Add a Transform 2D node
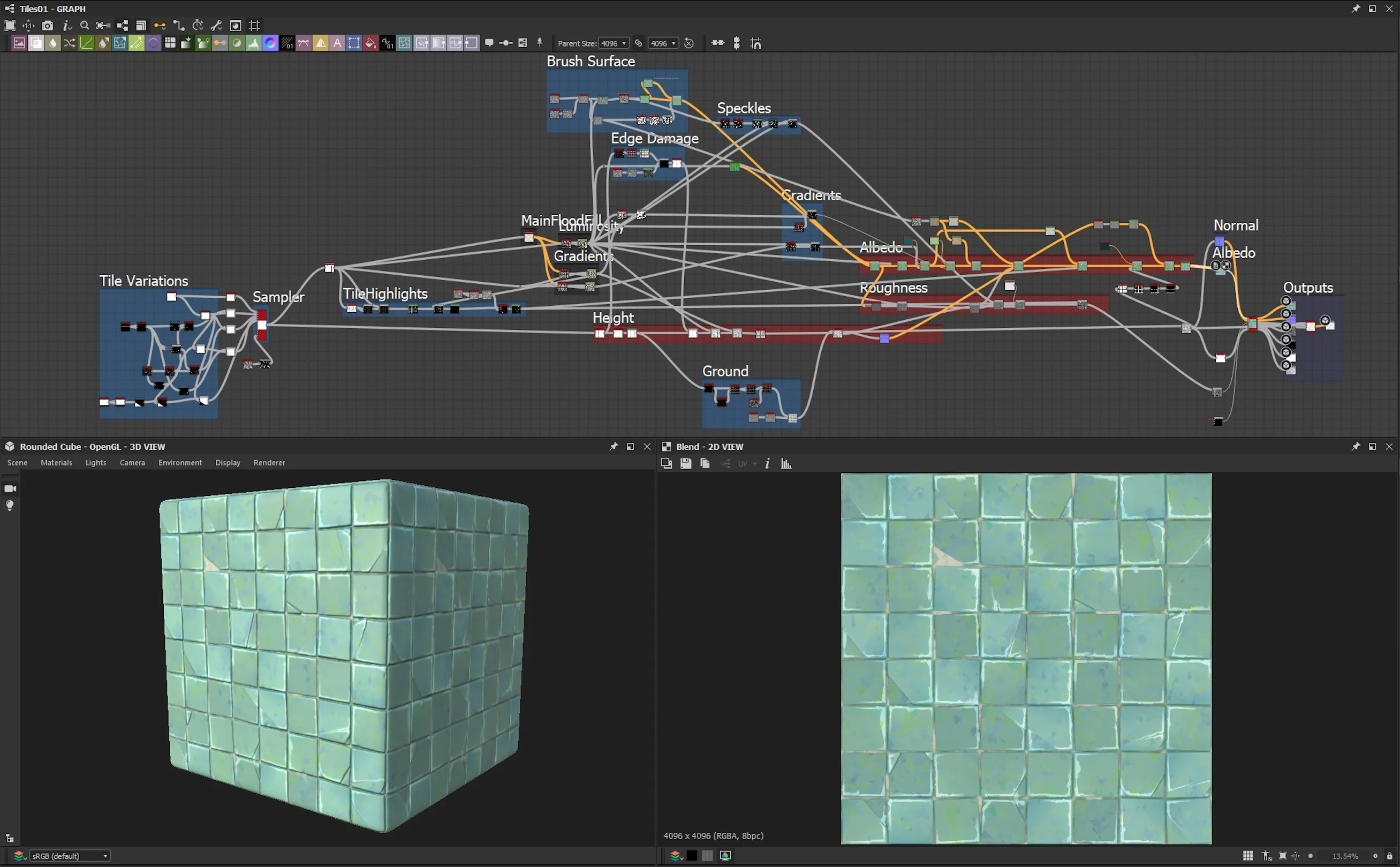Screen dimensions: 1400x867 click(x=354, y=43)
